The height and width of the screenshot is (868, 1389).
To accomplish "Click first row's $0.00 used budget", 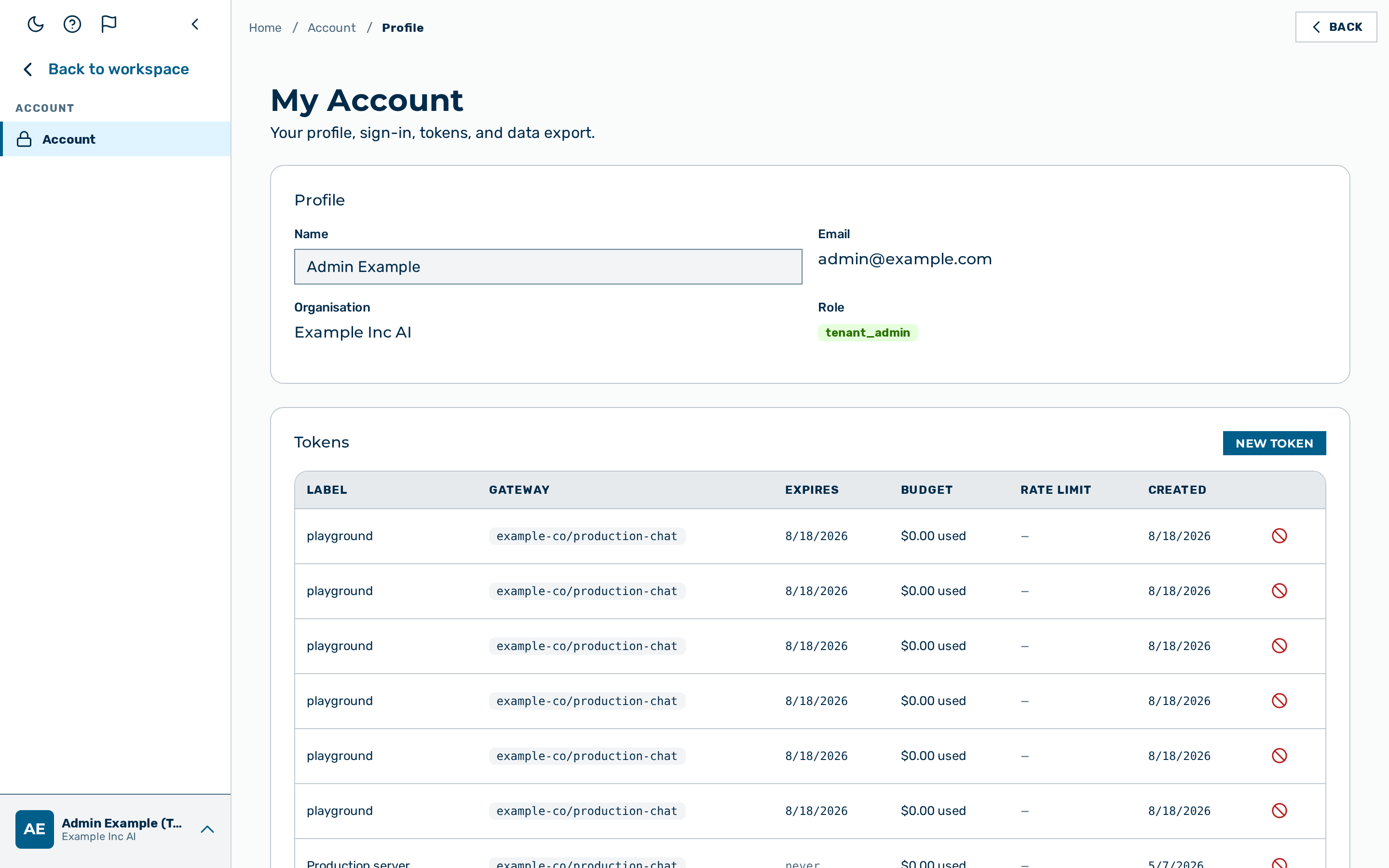I will point(933,536).
